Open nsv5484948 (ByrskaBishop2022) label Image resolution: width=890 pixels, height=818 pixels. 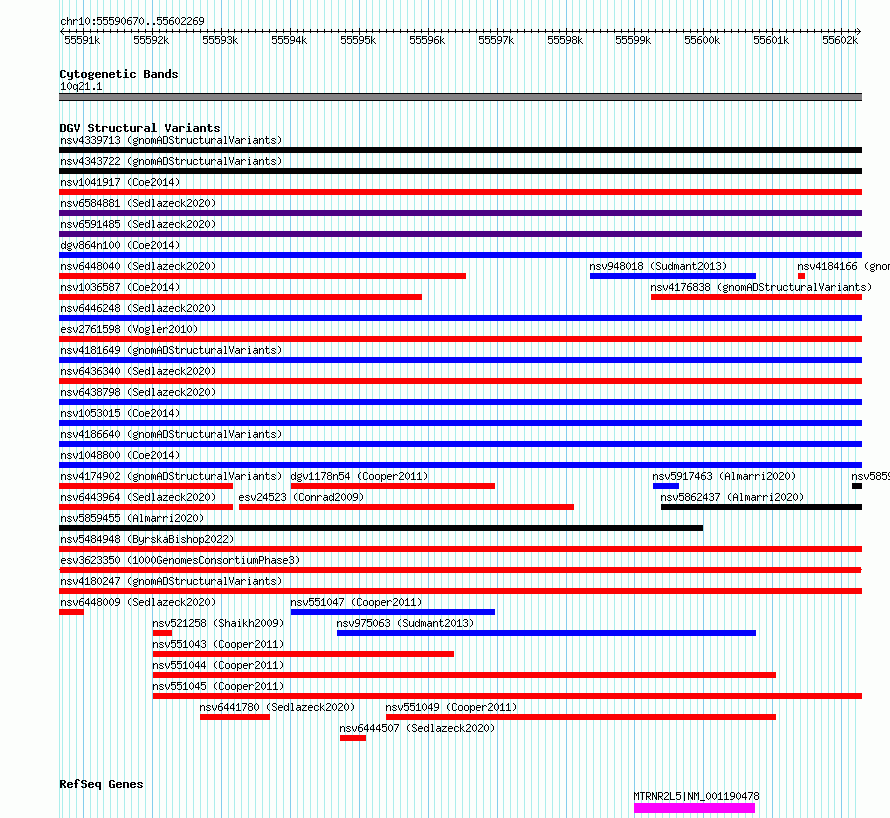(x=147, y=539)
